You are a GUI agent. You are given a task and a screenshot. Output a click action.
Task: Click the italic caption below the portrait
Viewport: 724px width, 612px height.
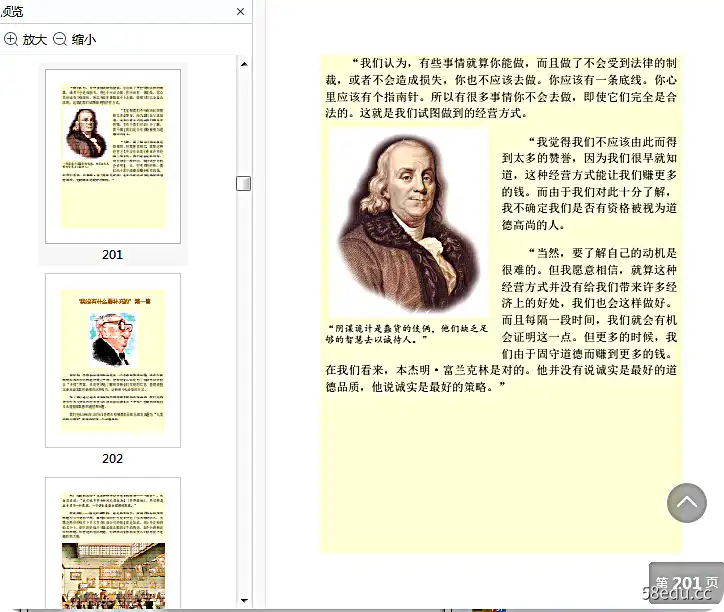pyautogui.click(x=406, y=334)
